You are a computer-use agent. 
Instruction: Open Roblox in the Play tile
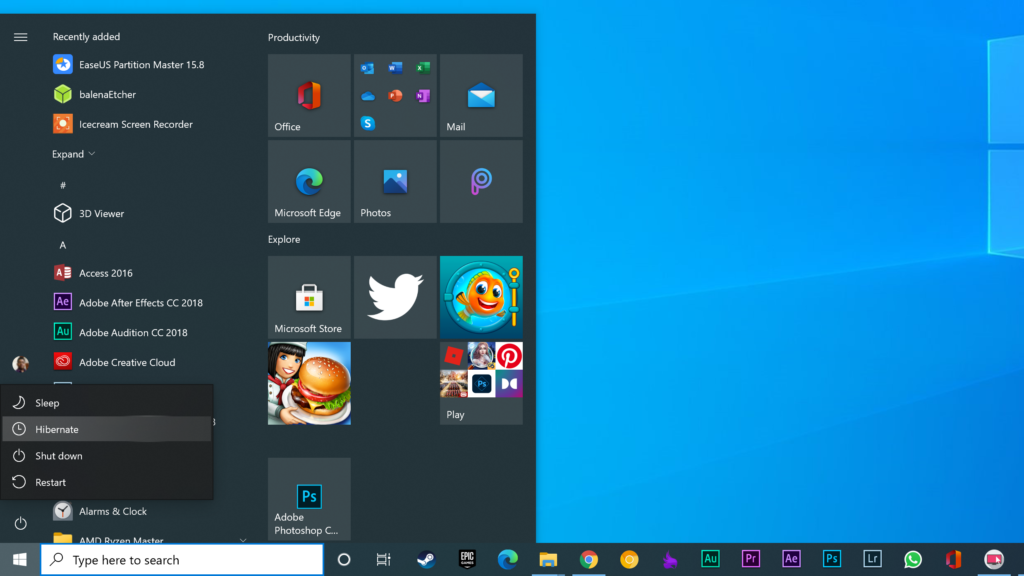pos(454,356)
